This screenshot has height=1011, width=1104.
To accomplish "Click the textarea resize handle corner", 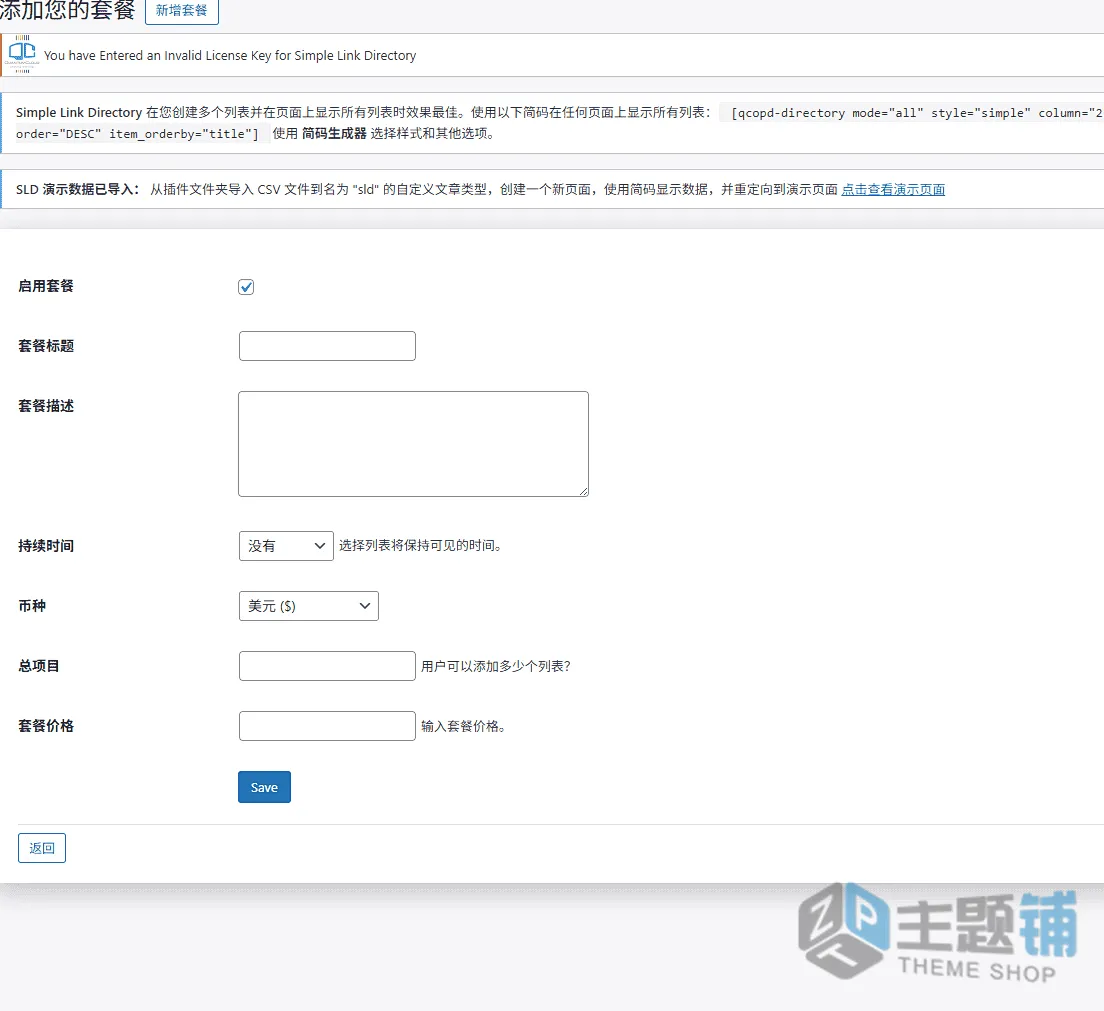I will tap(584, 491).
